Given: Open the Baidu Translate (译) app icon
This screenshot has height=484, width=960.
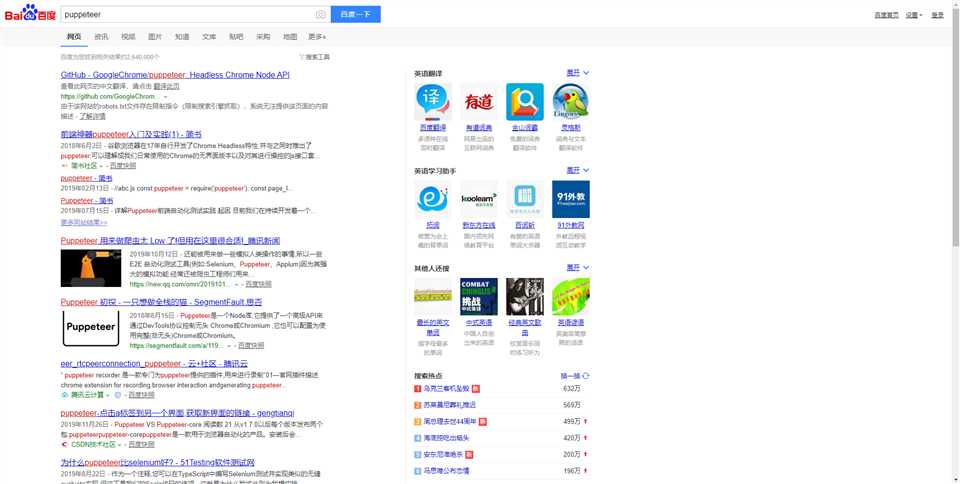Looking at the screenshot, I should click(433, 102).
